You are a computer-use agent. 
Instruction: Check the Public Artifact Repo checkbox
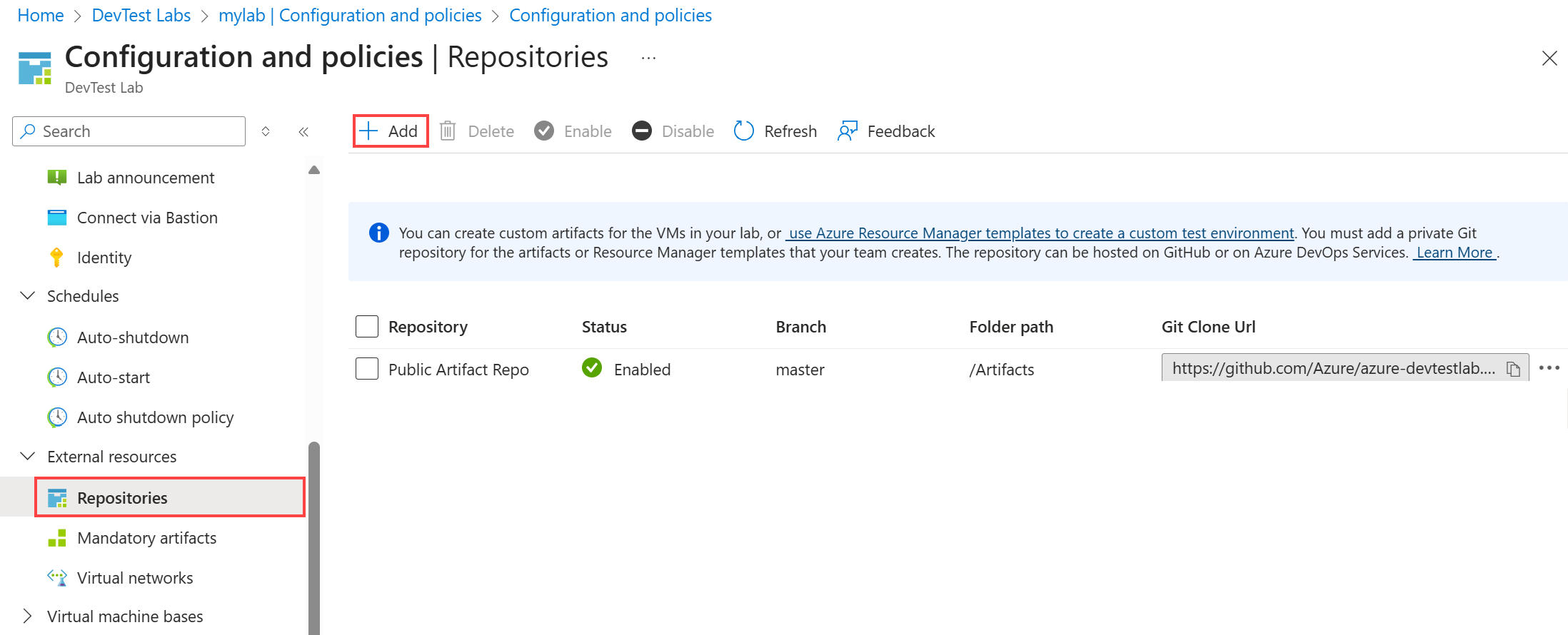(367, 369)
